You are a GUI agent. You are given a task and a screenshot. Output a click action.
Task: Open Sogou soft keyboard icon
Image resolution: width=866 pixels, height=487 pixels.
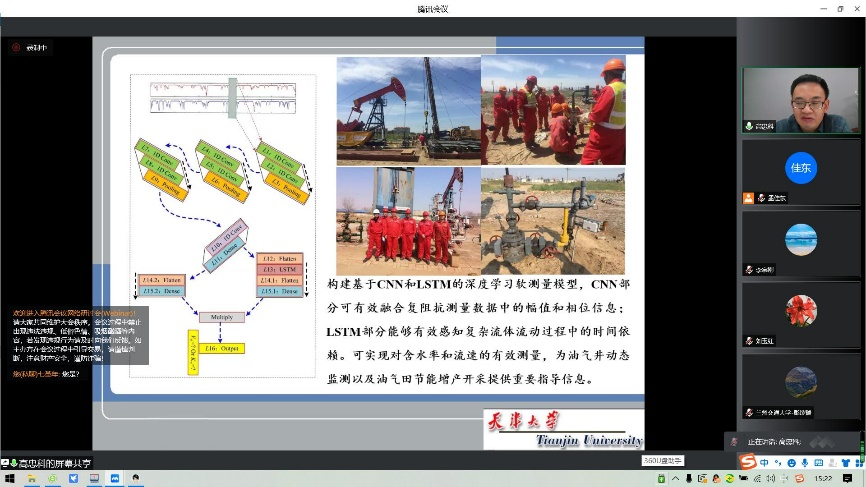pos(818,462)
